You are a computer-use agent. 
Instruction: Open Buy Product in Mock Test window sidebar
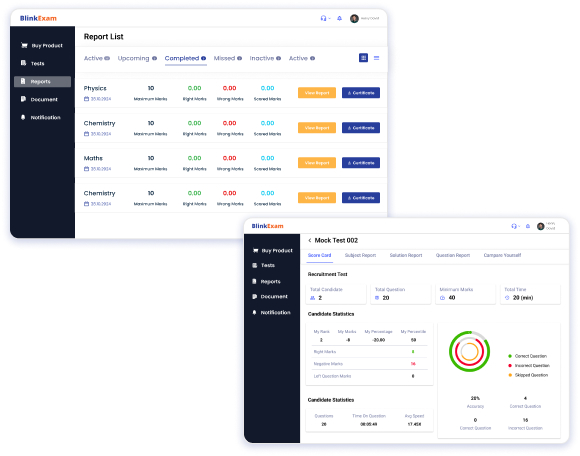[x=273, y=250]
